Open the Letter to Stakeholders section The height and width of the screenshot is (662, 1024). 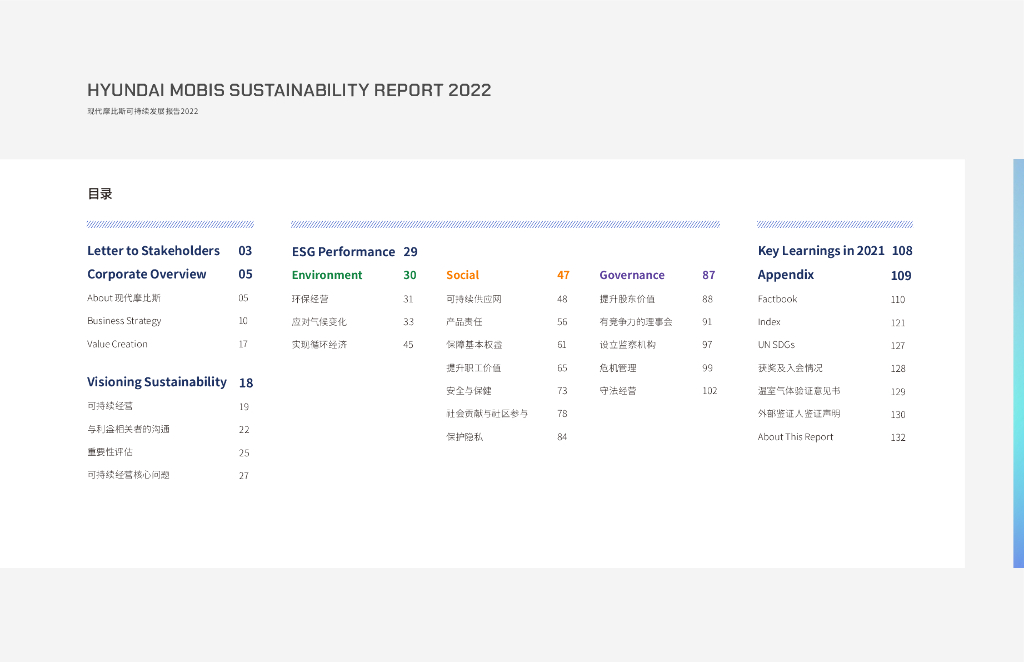(153, 251)
